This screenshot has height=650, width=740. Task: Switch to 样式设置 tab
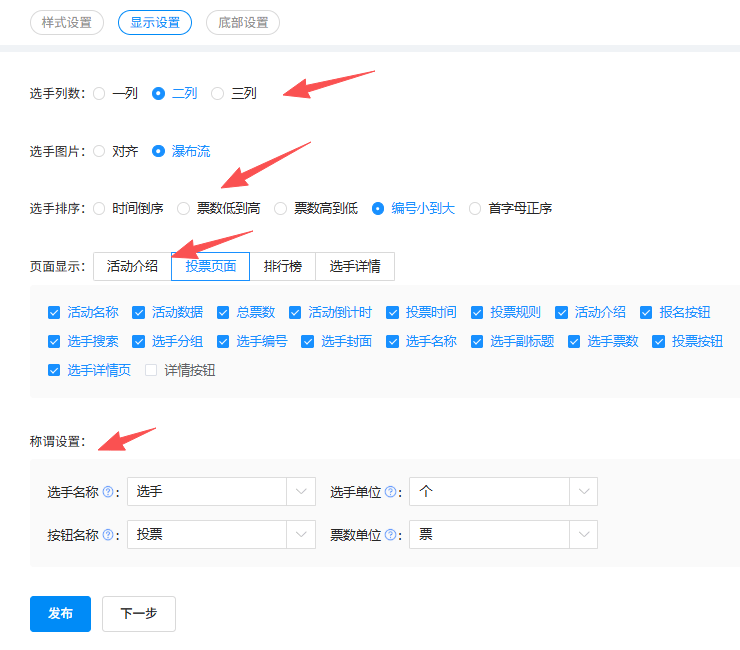(67, 23)
